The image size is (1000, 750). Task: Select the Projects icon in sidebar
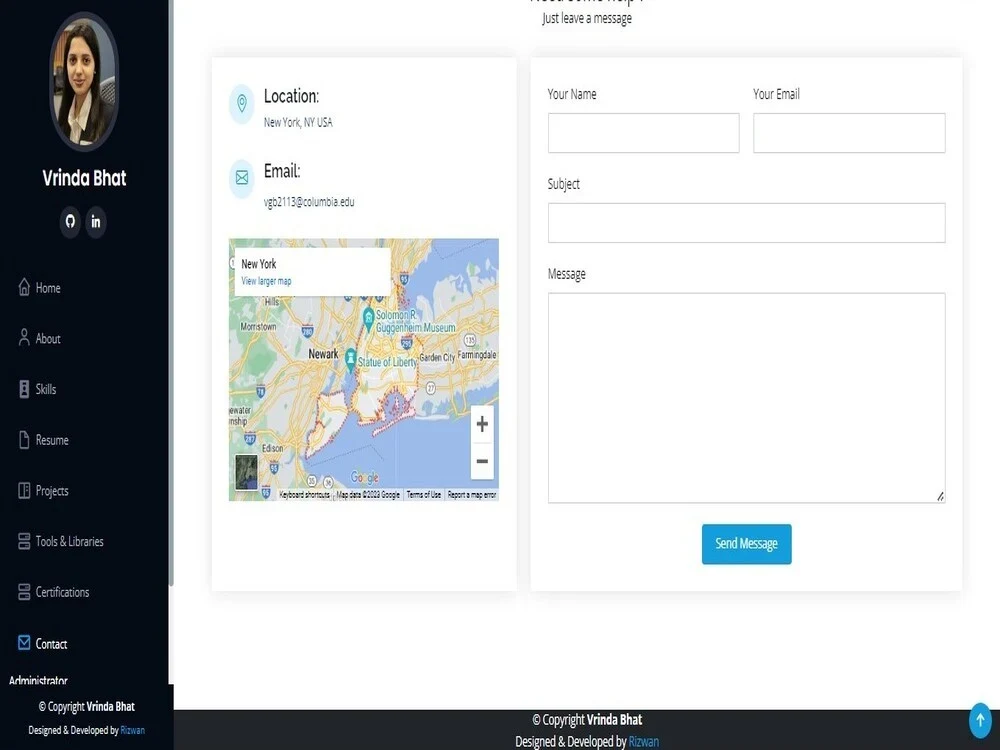click(x=24, y=490)
